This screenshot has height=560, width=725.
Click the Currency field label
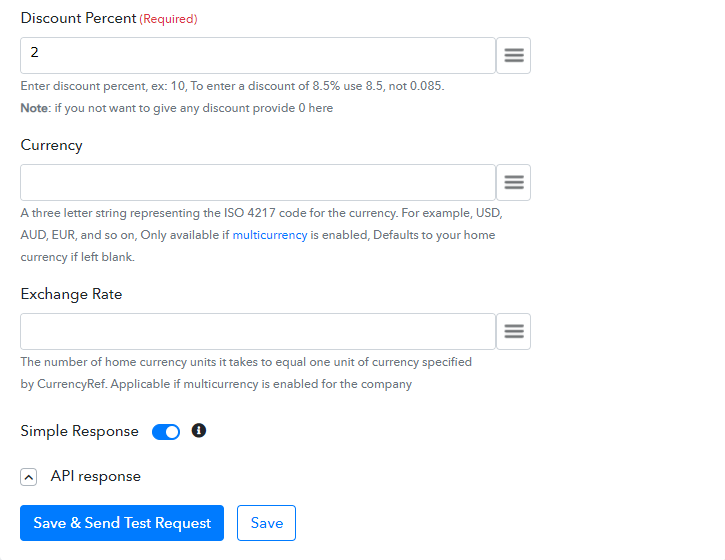51,145
